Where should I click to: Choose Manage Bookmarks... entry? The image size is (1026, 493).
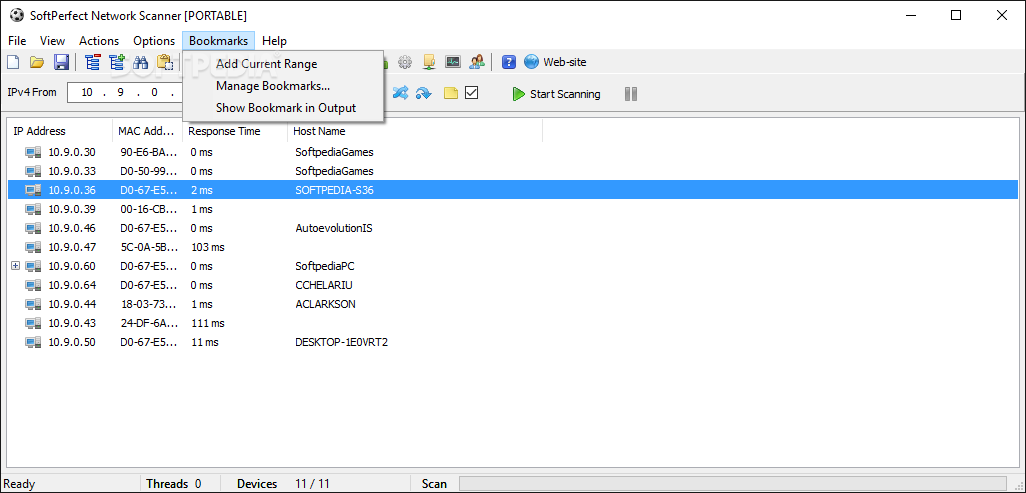pyautogui.click(x=283, y=86)
